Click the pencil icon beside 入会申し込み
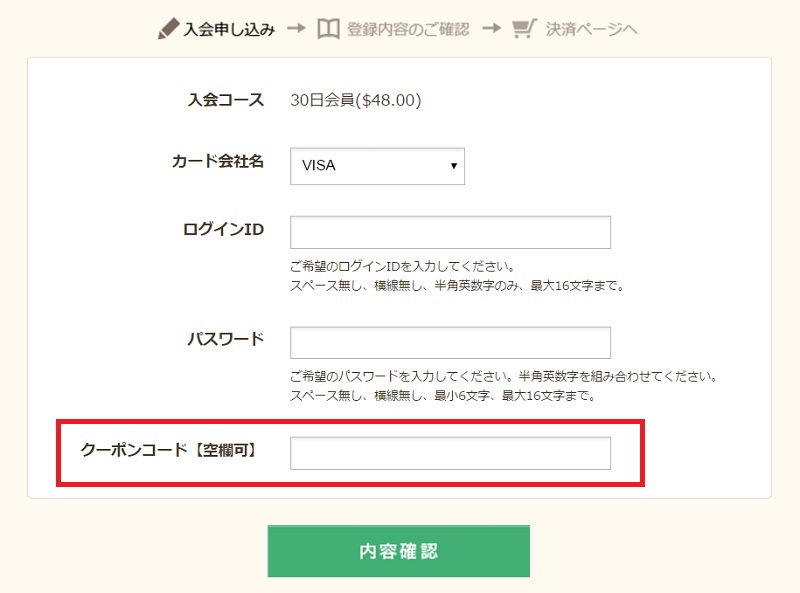800x593 pixels. tap(168, 29)
